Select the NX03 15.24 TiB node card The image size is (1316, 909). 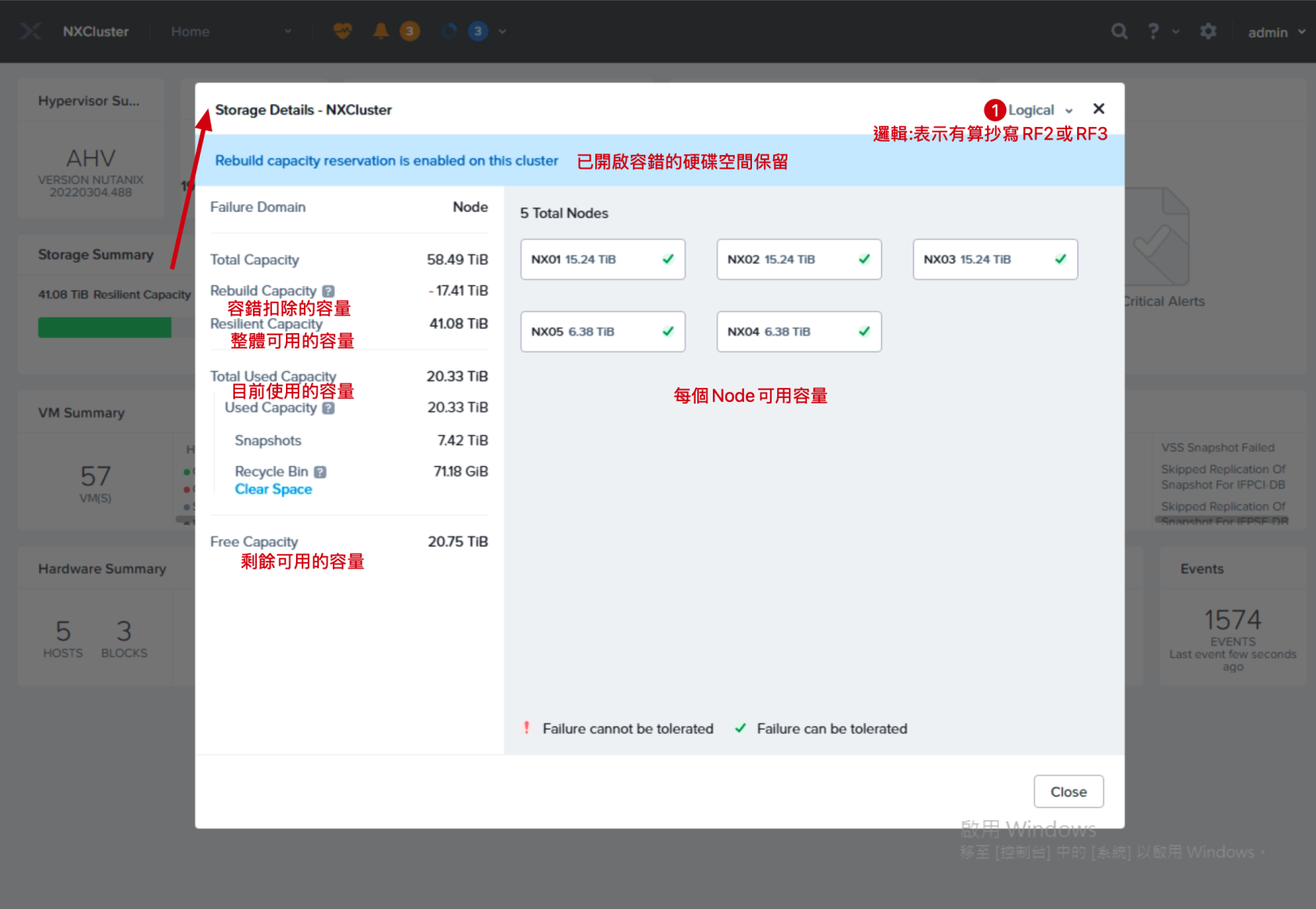click(995, 259)
